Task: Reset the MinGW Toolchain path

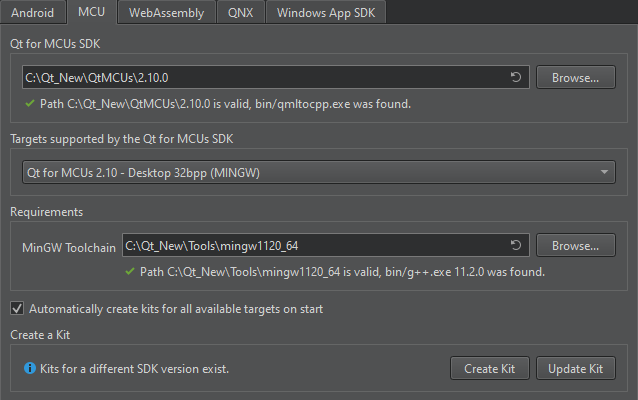Action: (516, 245)
